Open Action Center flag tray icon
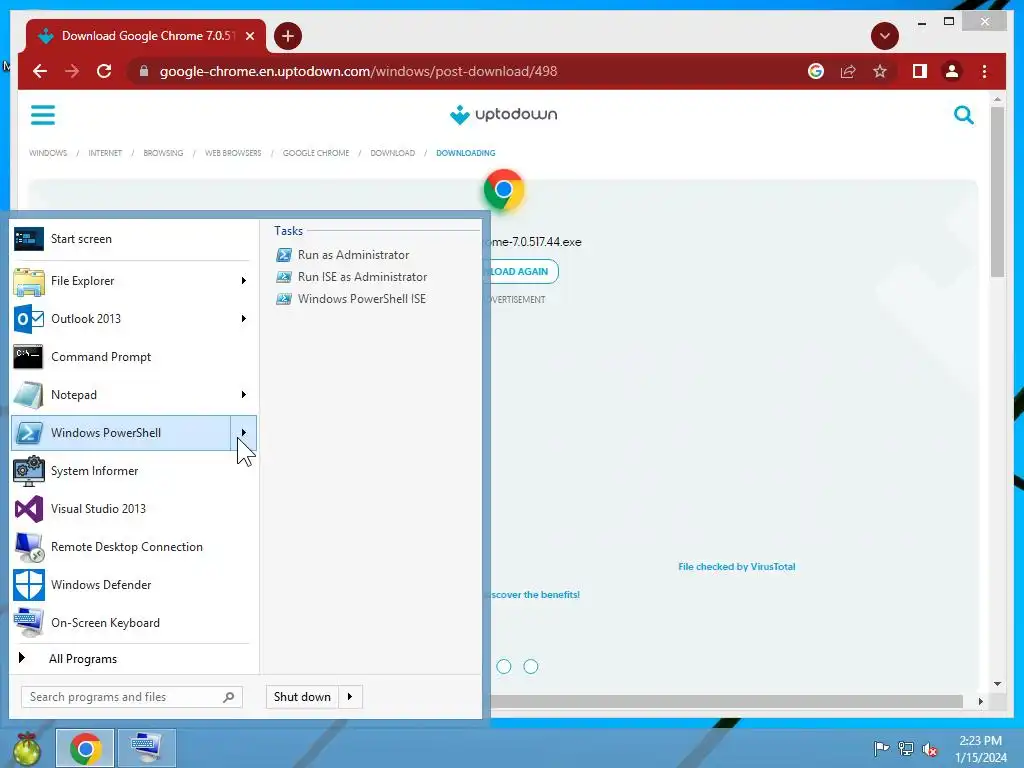This screenshot has width=1024, height=768. click(x=881, y=748)
